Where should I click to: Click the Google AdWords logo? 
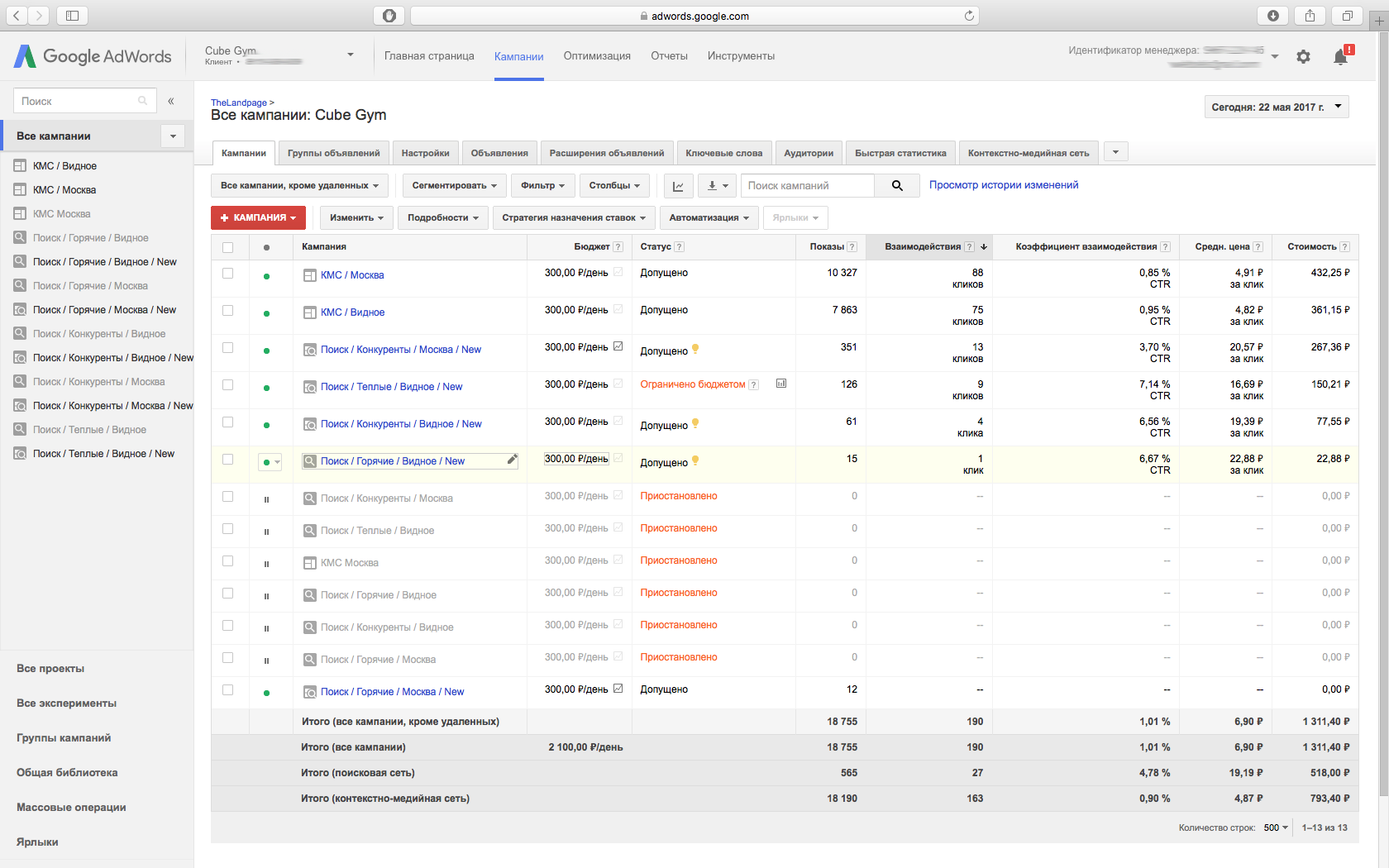click(x=93, y=56)
